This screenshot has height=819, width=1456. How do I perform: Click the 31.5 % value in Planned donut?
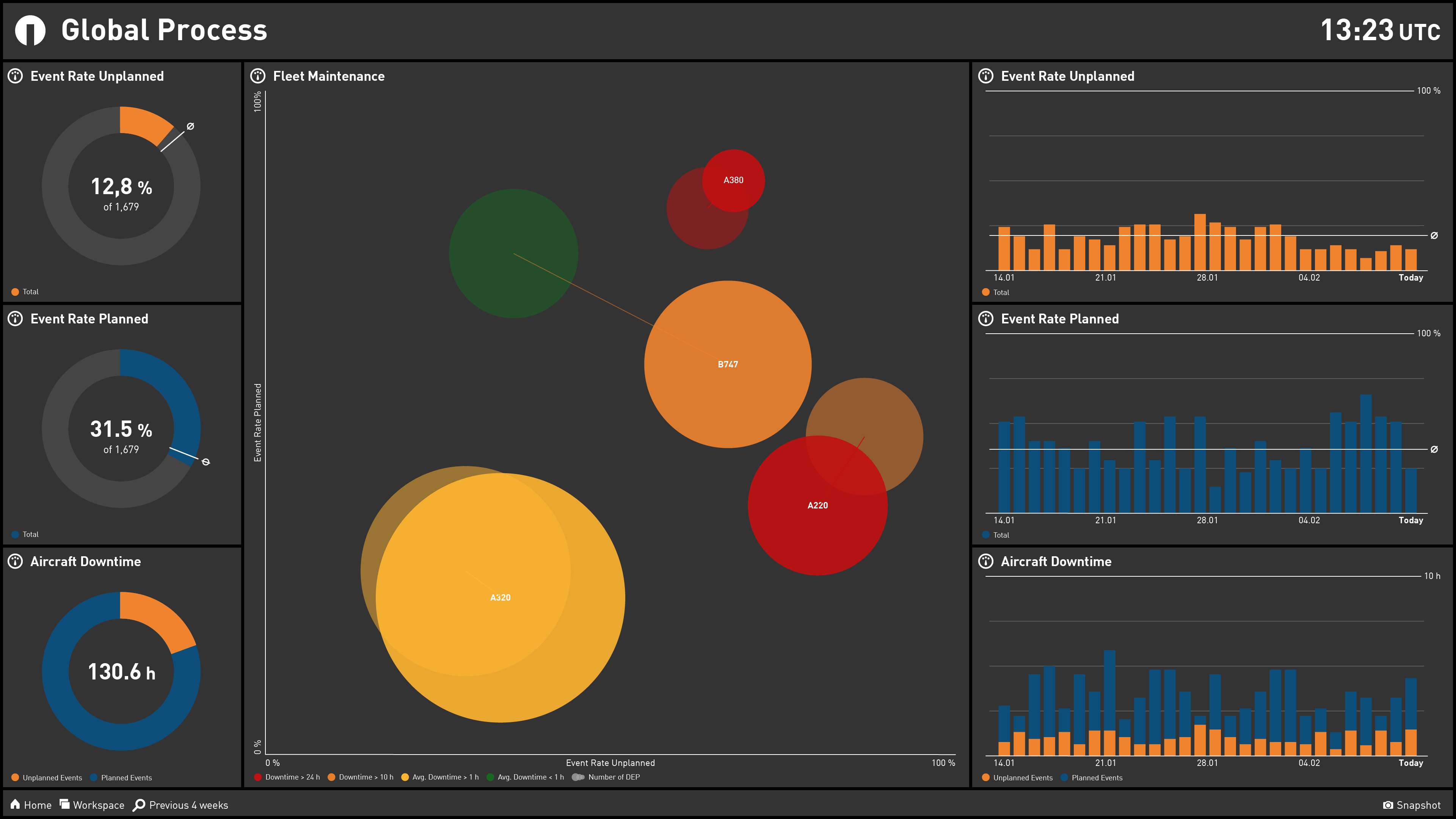121,429
